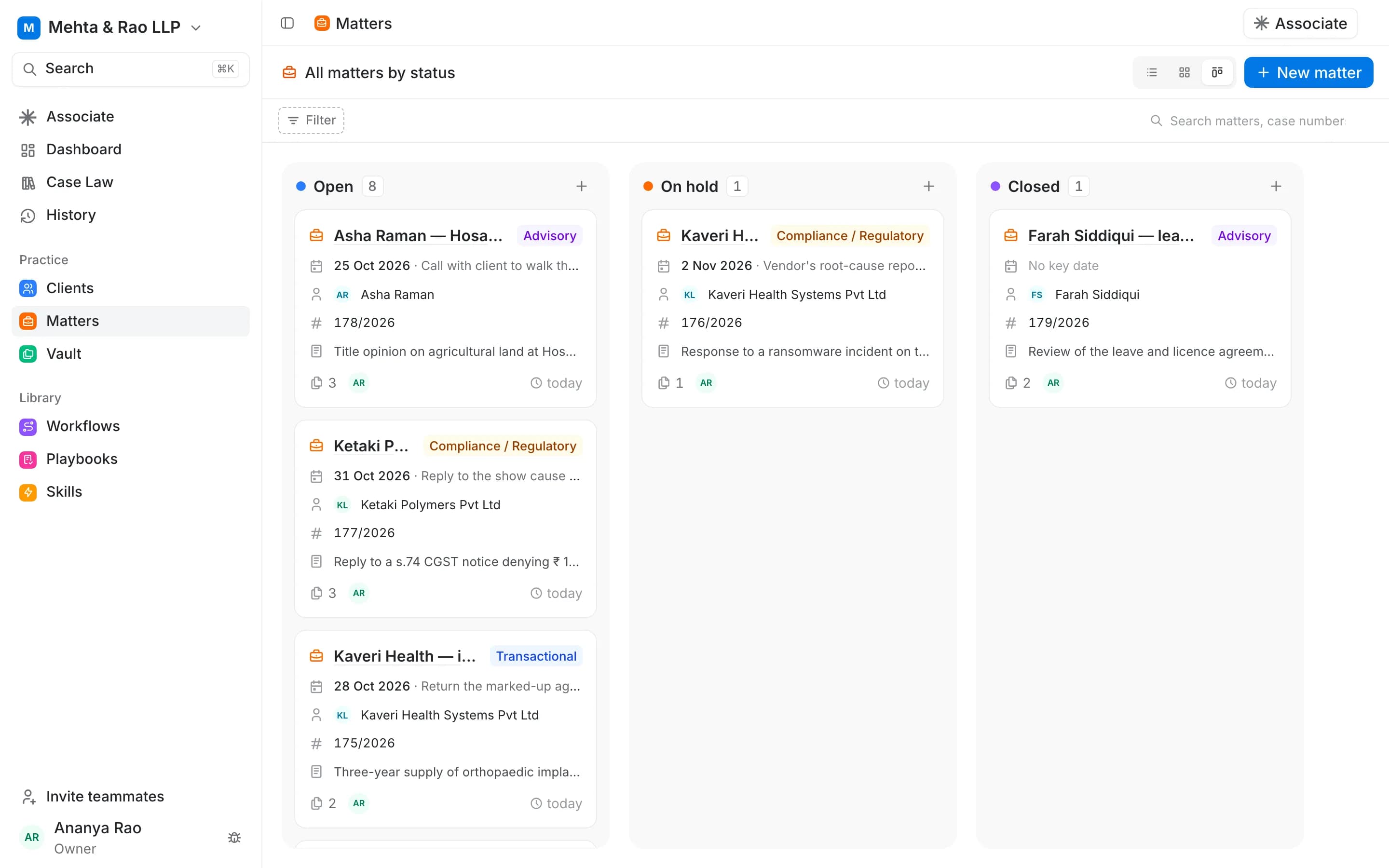1389x868 pixels.
Task: Select the kanban board view
Action: pyautogui.click(x=1217, y=72)
